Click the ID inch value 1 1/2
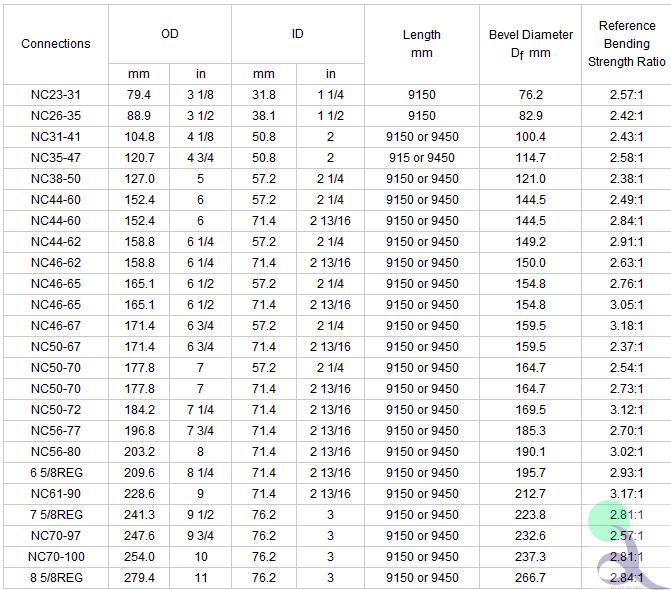 point(330,116)
